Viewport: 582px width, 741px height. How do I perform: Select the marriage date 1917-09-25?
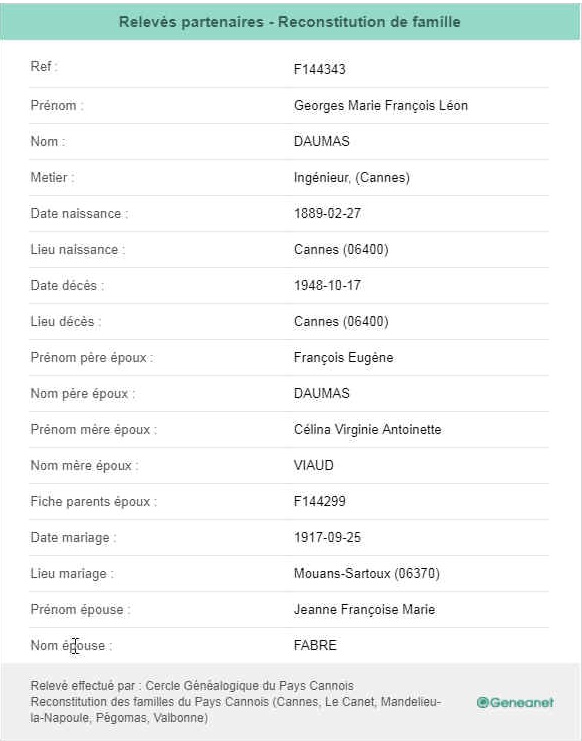click(x=327, y=537)
